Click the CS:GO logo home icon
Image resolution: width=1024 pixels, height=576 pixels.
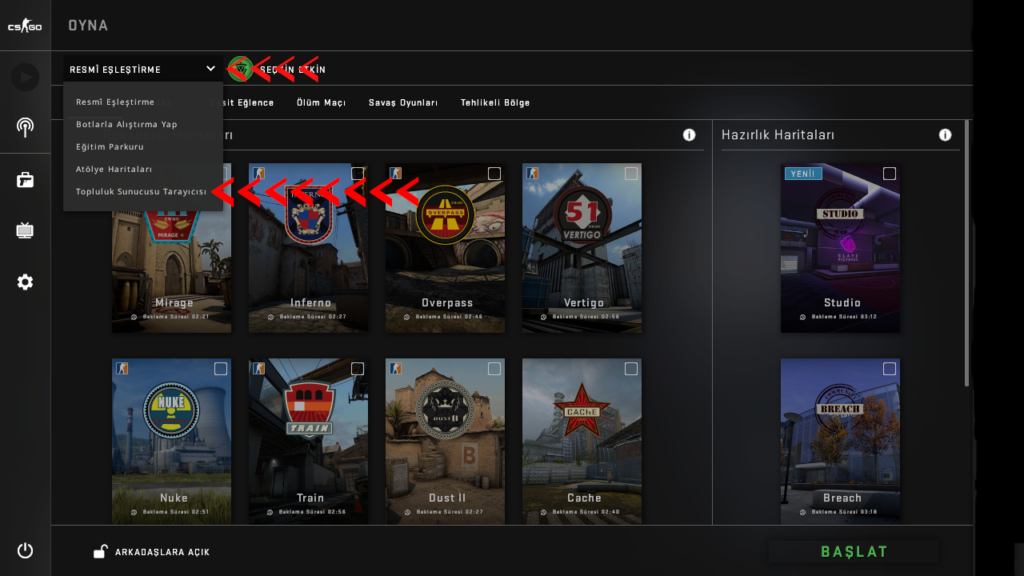point(25,26)
